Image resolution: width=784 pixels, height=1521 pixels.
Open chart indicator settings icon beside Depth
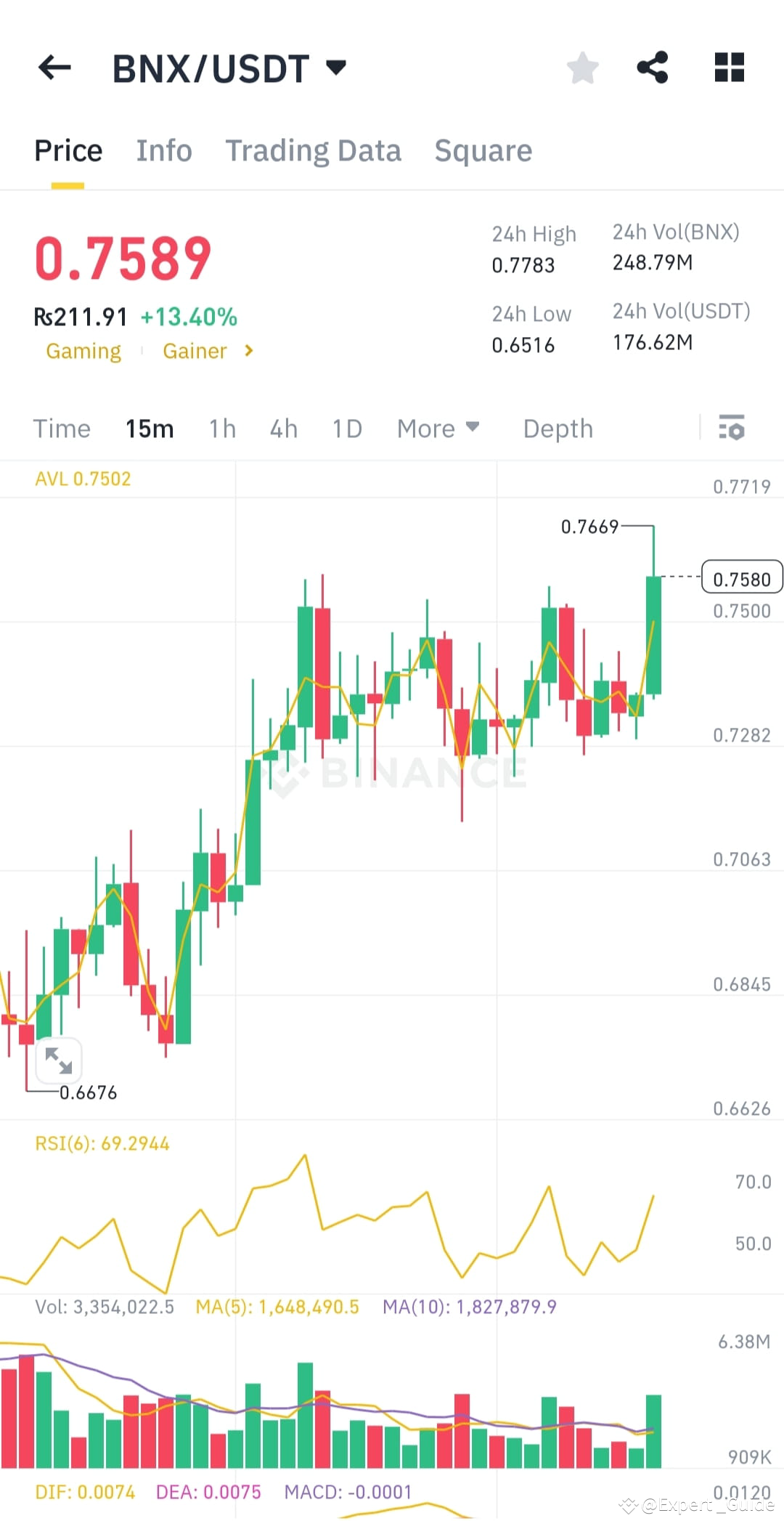tap(732, 429)
